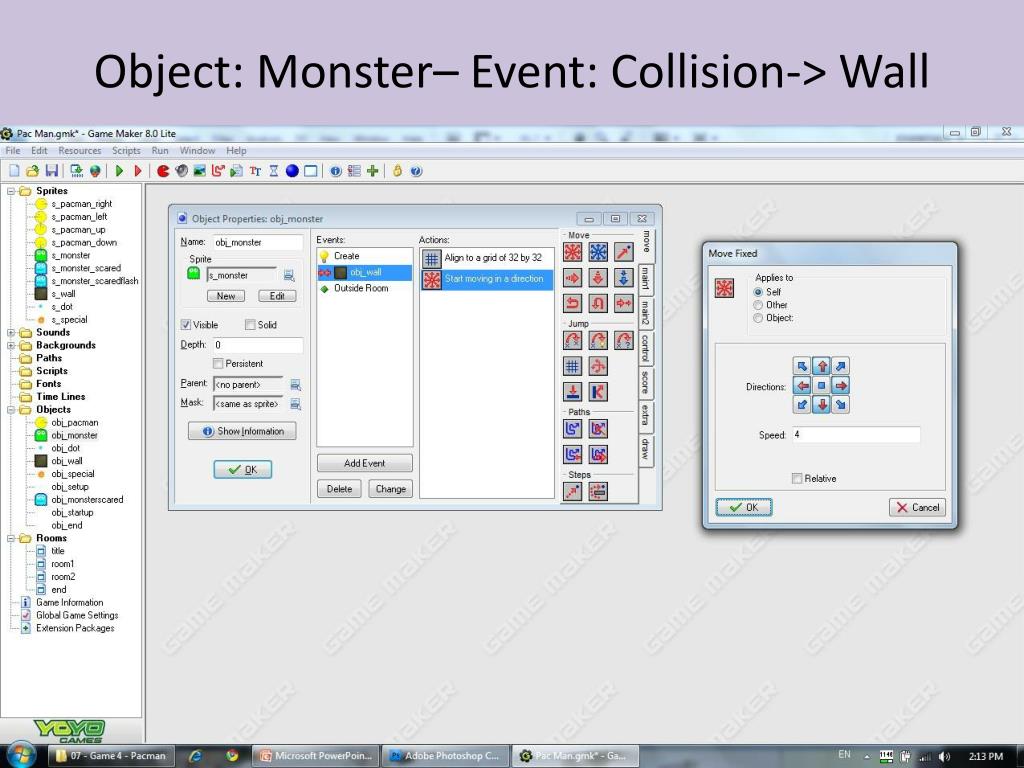Expand the Sounds folder in resource tree
Viewport: 1024px width, 768px height.
pos(11,332)
